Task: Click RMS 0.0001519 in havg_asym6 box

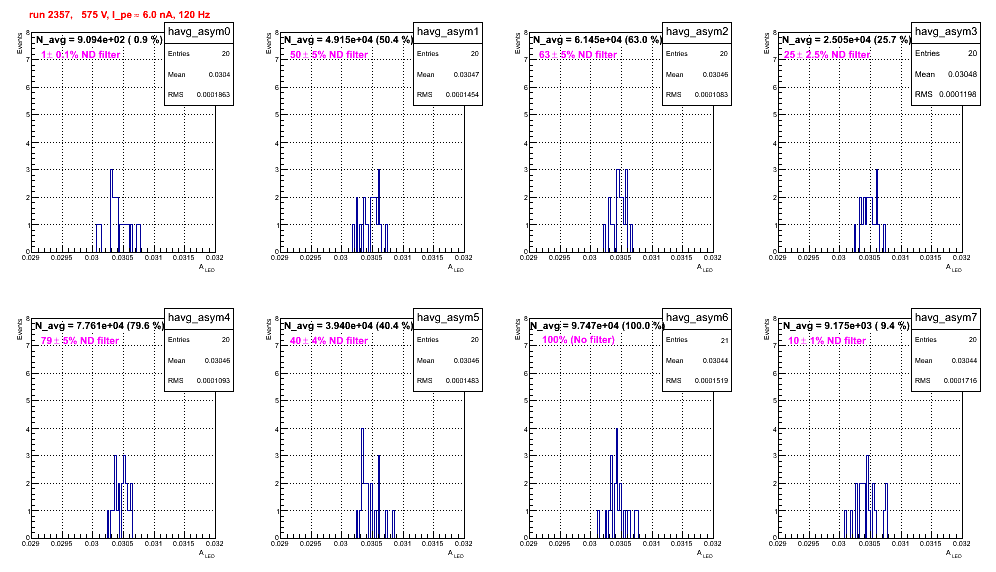Action: click(697, 381)
